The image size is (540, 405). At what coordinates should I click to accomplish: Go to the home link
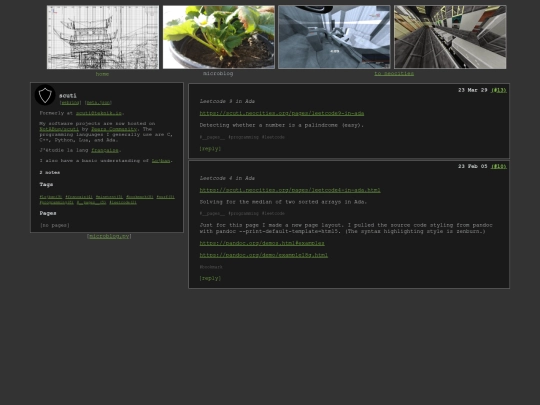102,74
